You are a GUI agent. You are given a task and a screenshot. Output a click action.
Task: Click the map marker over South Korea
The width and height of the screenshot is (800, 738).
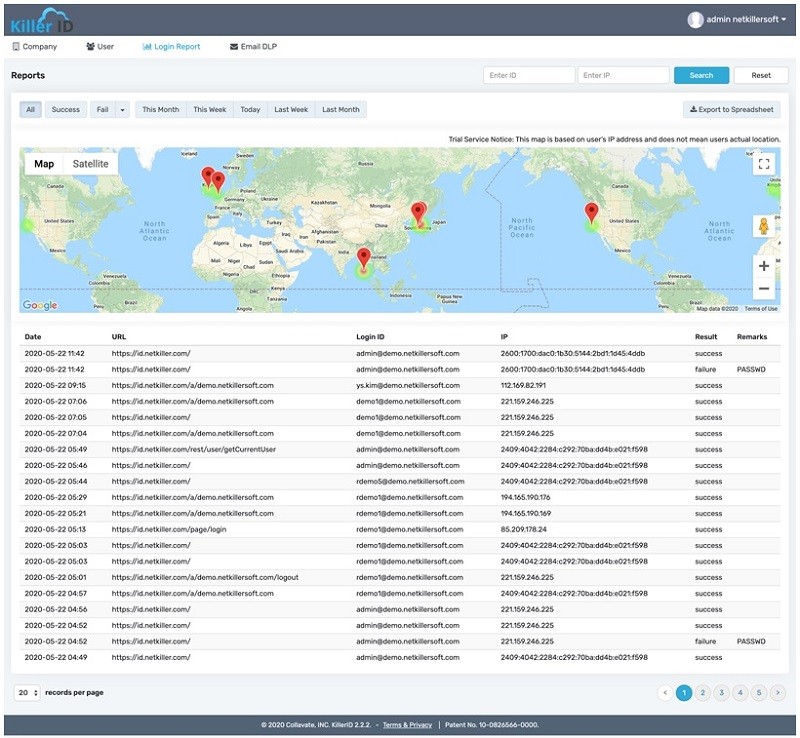(418, 213)
